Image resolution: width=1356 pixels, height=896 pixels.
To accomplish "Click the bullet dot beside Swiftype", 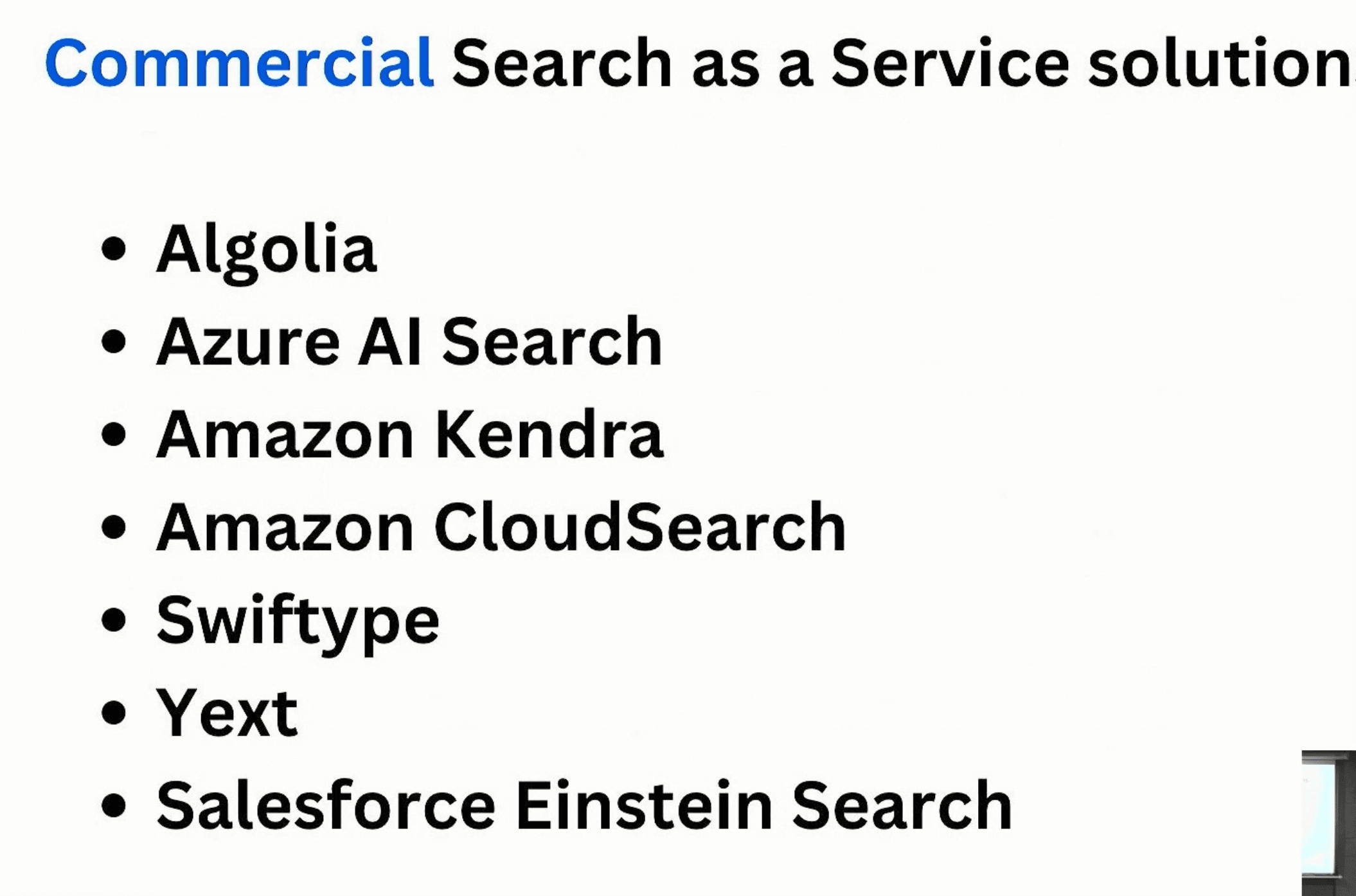I will [114, 620].
